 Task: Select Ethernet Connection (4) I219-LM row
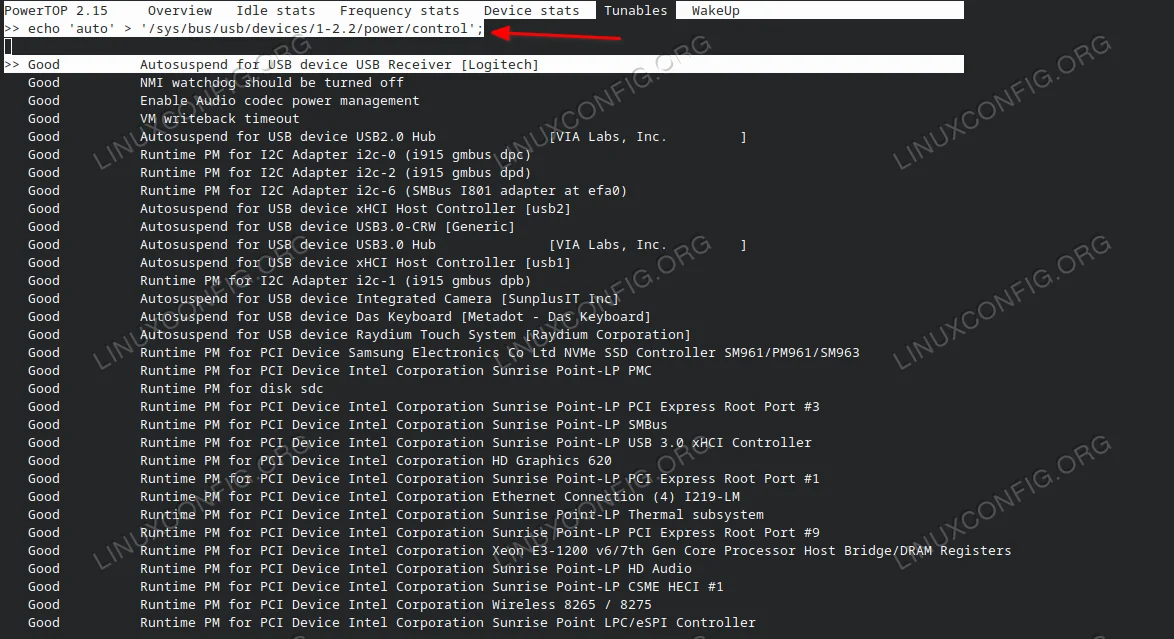click(383, 496)
